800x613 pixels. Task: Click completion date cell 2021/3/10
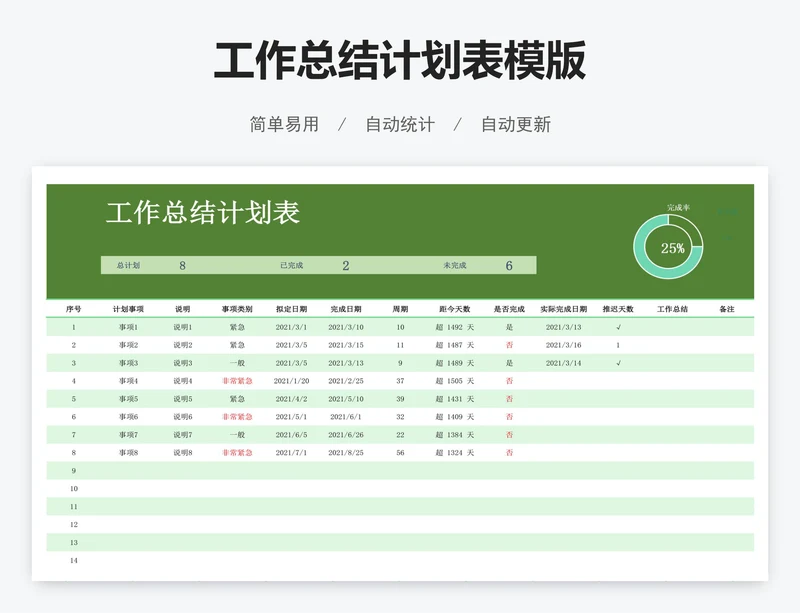(x=346, y=327)
